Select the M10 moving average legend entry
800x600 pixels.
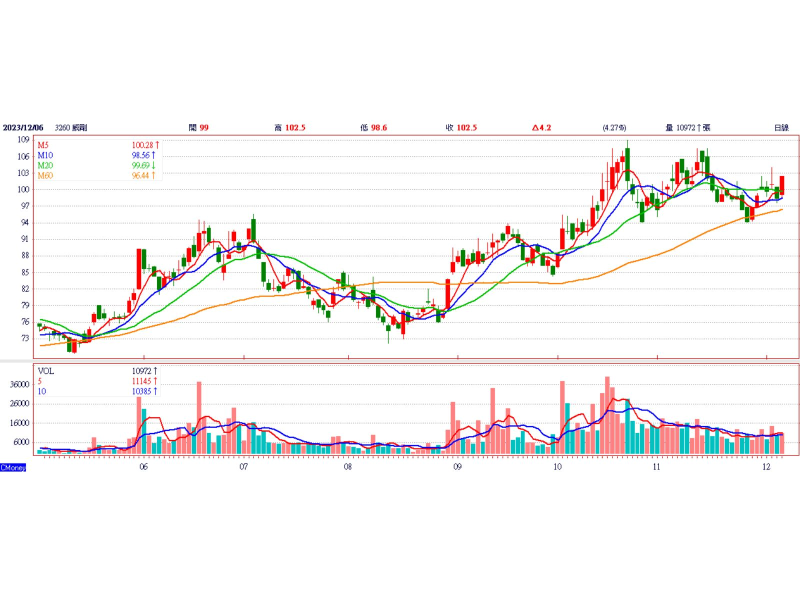click(46, 156)
